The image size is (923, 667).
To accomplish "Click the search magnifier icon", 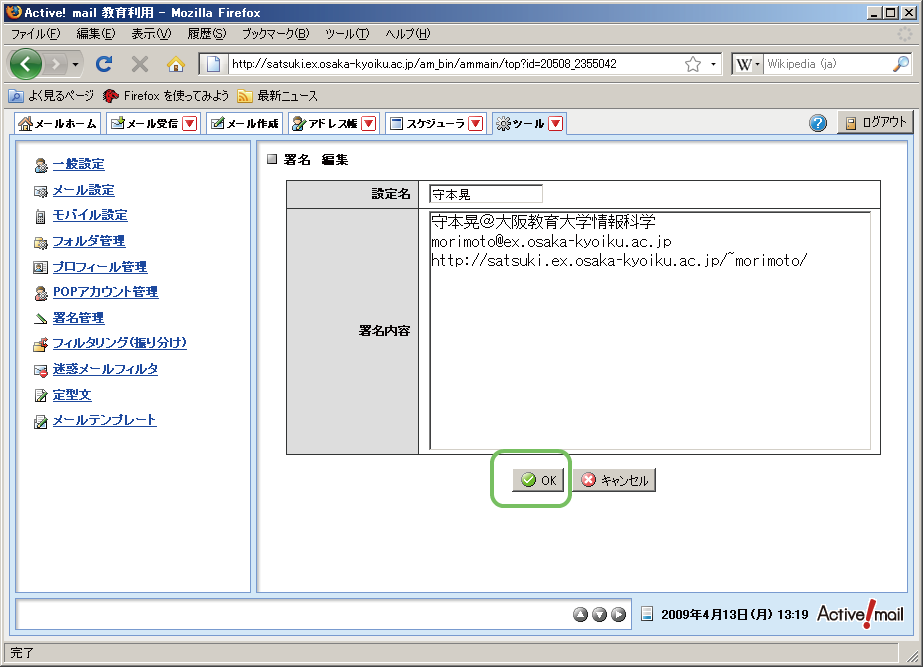I will [x=900, y=64].
